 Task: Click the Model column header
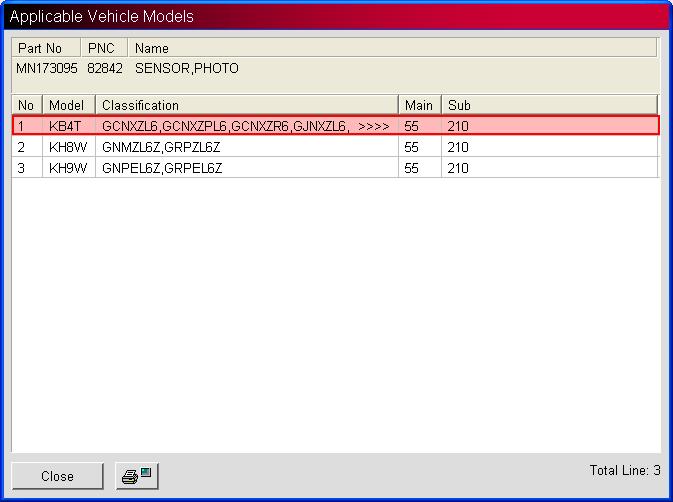[x=68, y=105]
